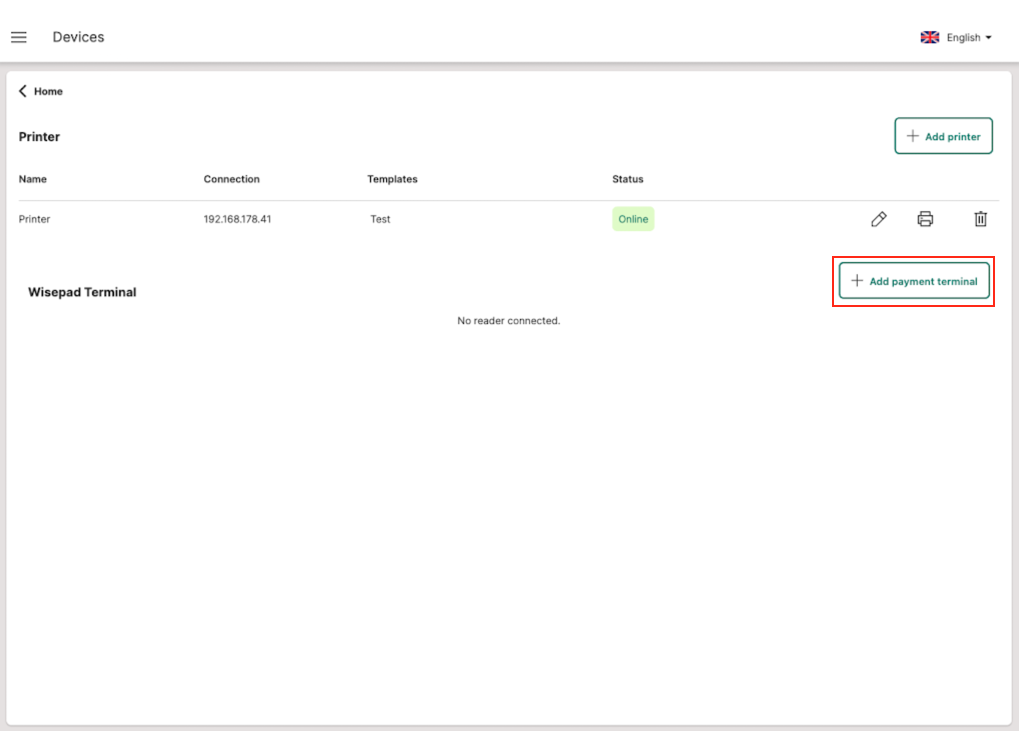Click the Status column header
This screenshot has height=731, width=1020.
coord(628,179)
